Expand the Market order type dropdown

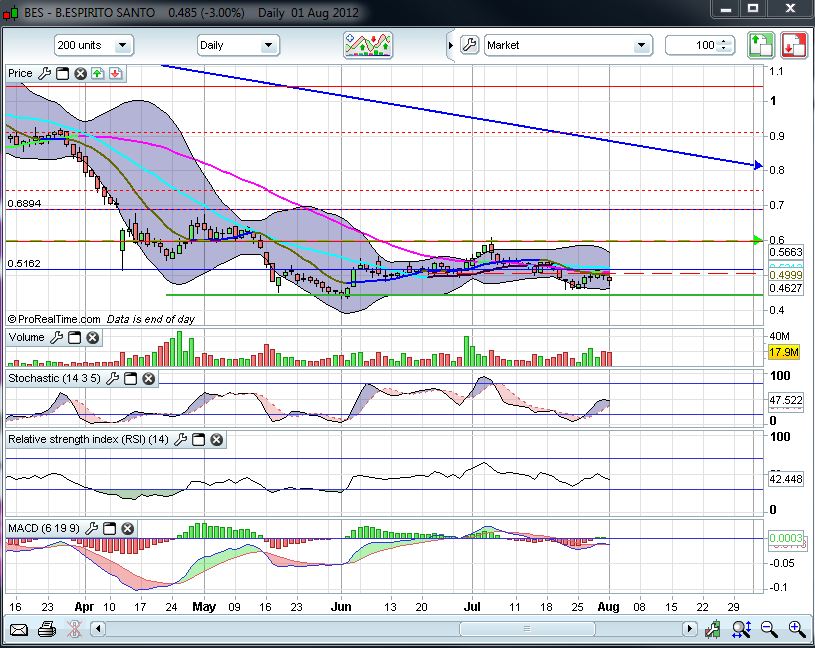(x=641, y=45)
